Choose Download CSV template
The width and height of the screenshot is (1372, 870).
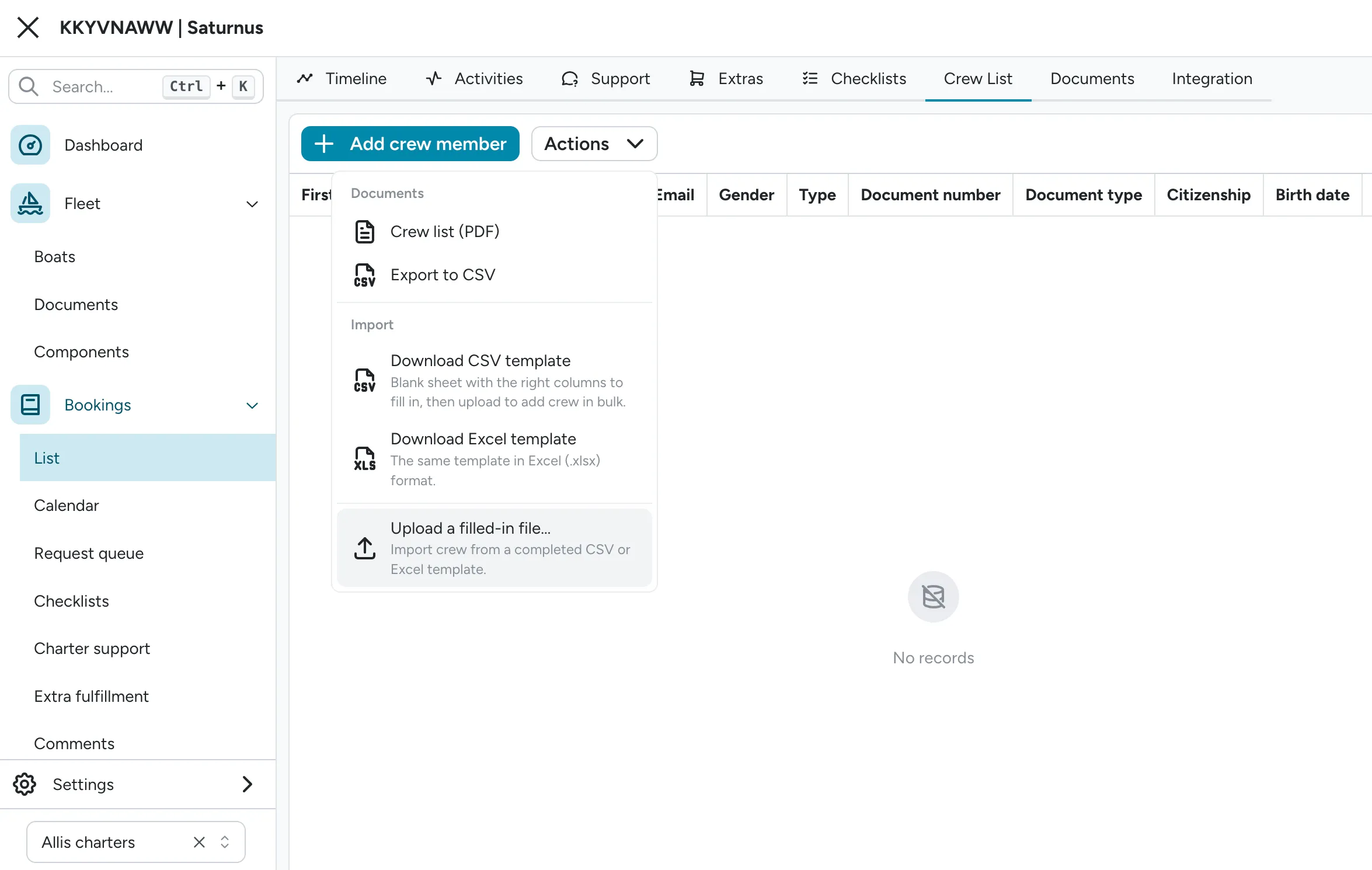pos(495,381)
